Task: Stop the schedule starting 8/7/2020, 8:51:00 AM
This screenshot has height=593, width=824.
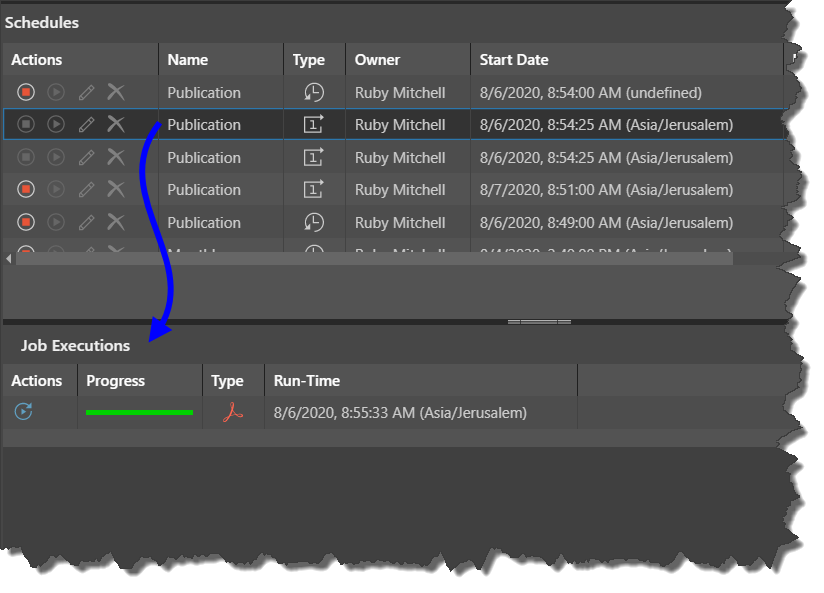Action: [26, 189]
